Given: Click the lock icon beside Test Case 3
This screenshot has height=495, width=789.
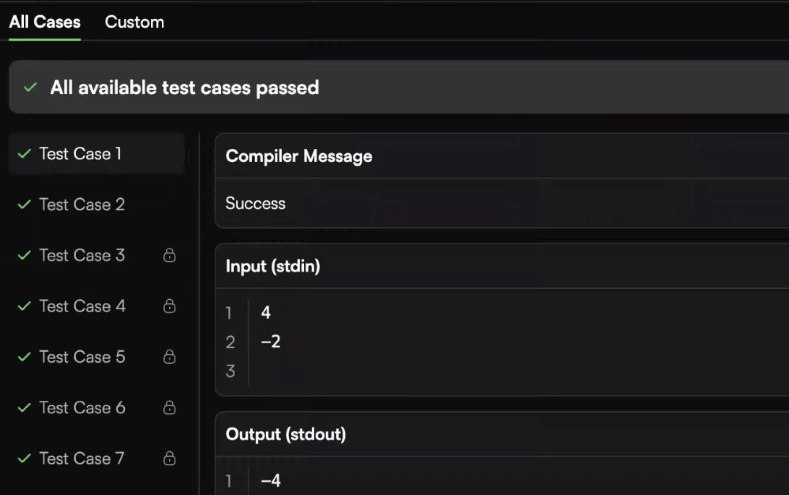Looking at the screenshot, I should point(170,255).
